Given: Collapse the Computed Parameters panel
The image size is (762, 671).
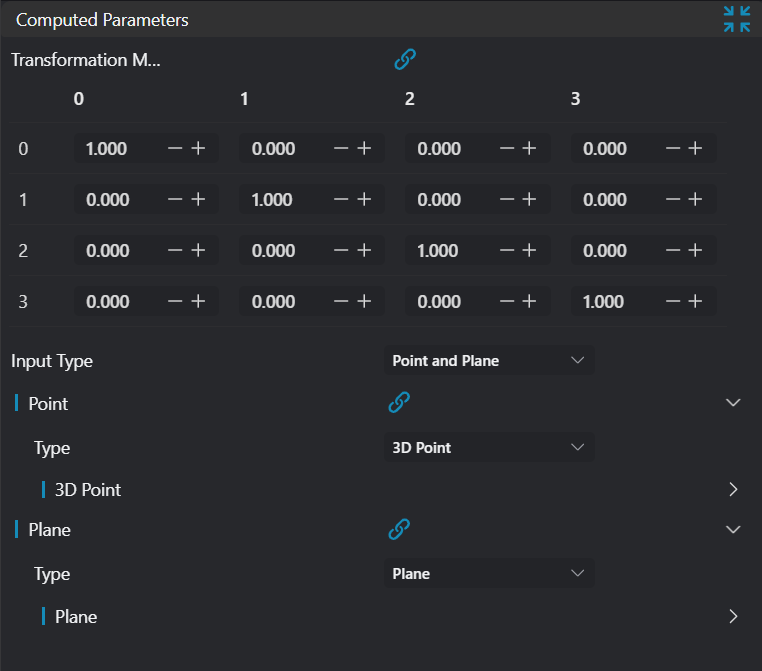Looking at the screenshot, I should (x=736, y=19).
